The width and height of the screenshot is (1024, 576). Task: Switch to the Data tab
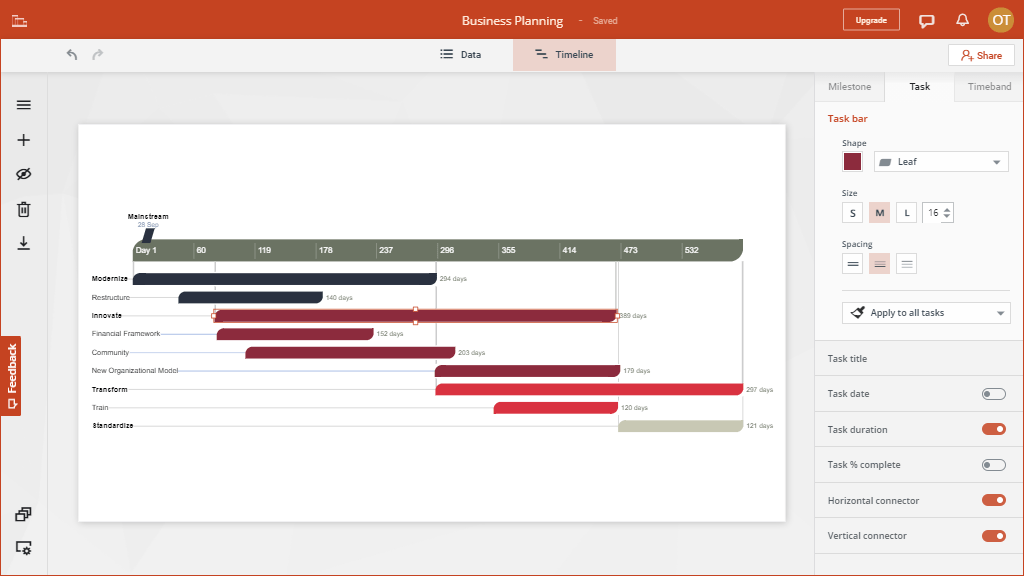460,55
